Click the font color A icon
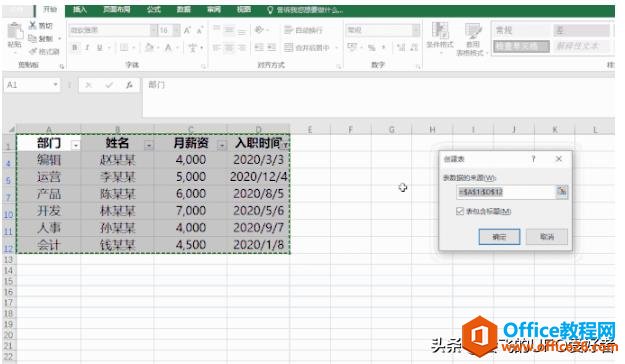 click(169, 47)
